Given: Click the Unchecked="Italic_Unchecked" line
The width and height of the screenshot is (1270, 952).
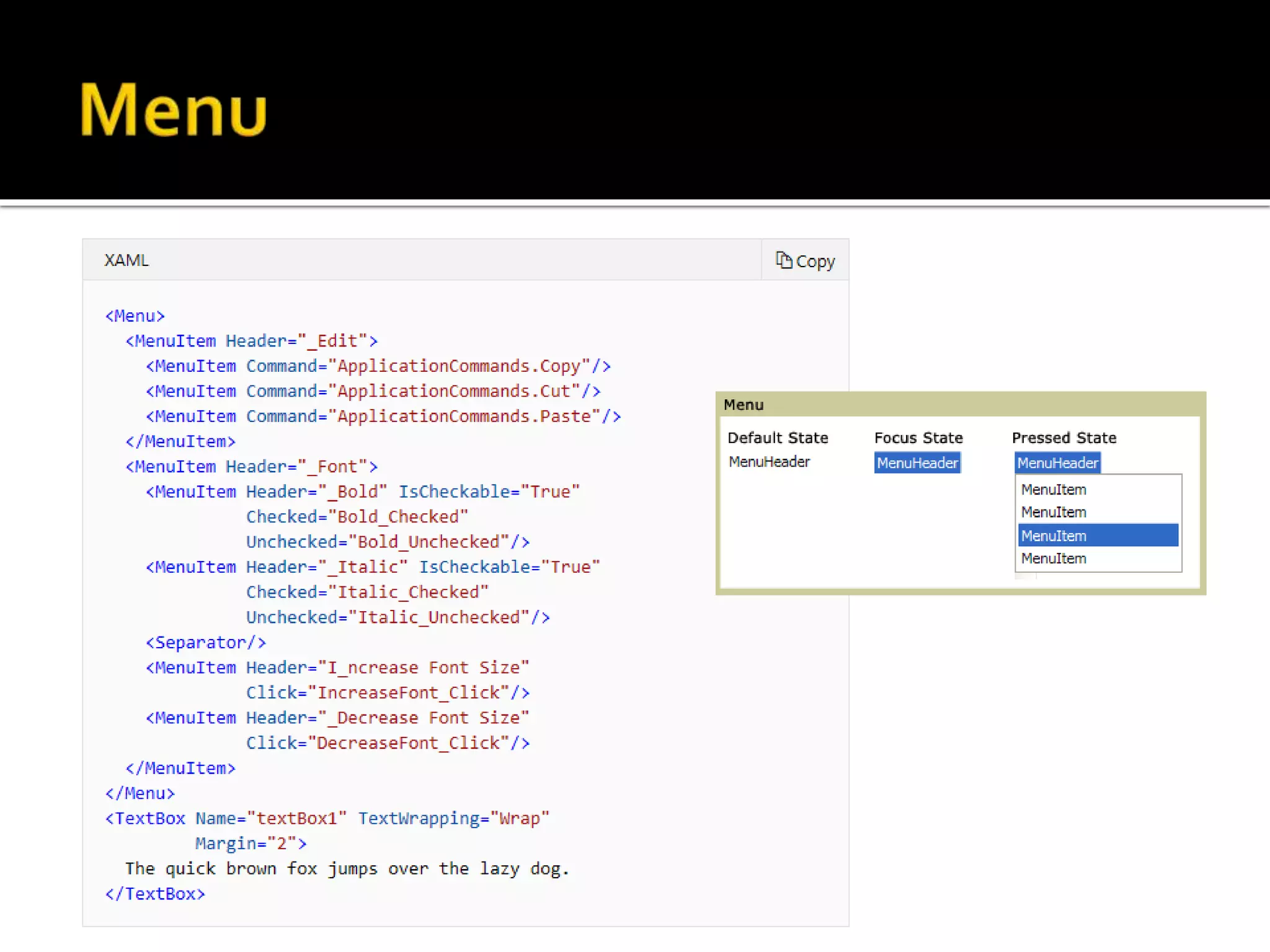Looking at the screenshot, I should click(x=398, y=617).
